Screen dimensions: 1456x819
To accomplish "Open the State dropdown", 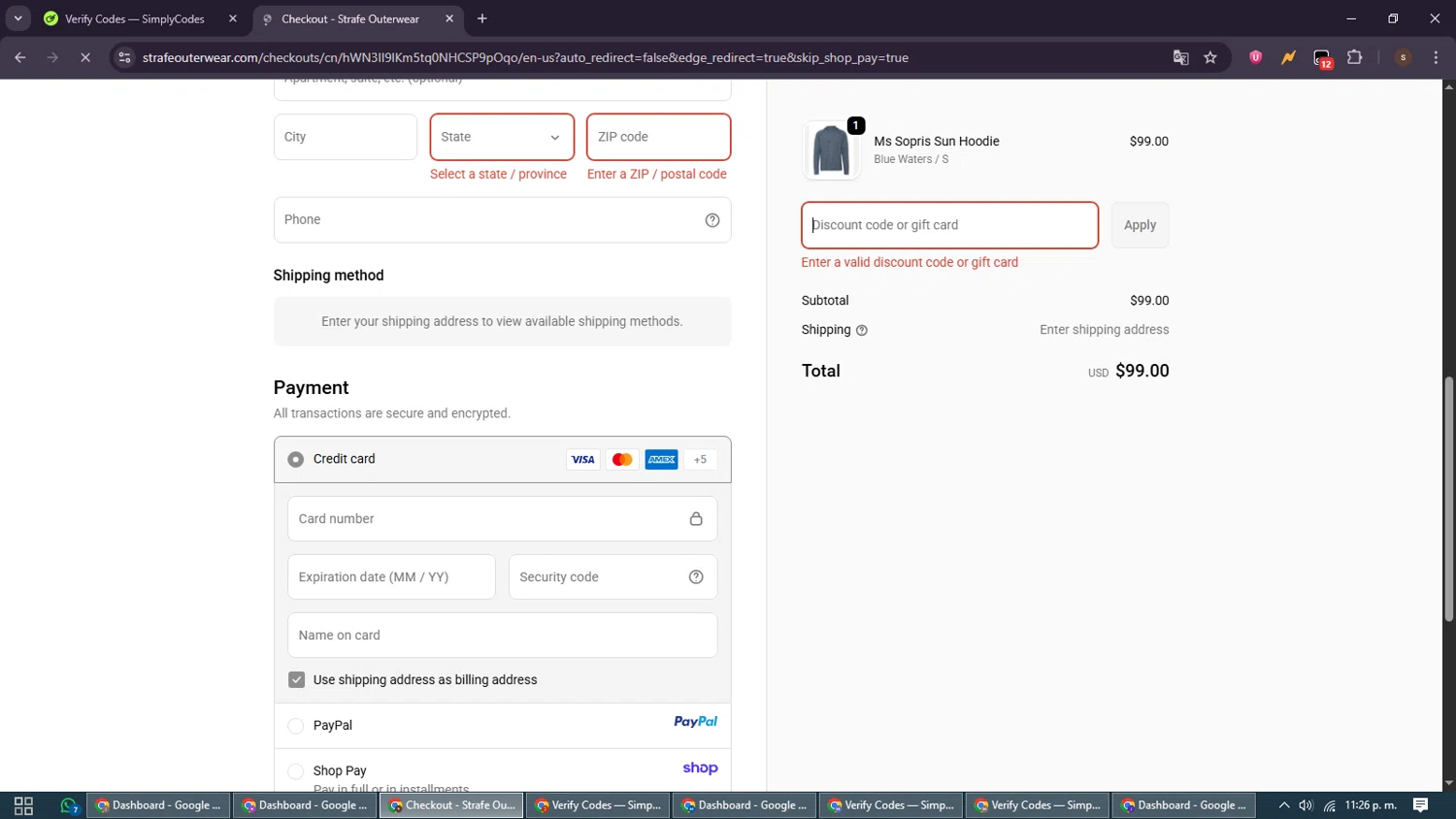I will click(502, 137).
